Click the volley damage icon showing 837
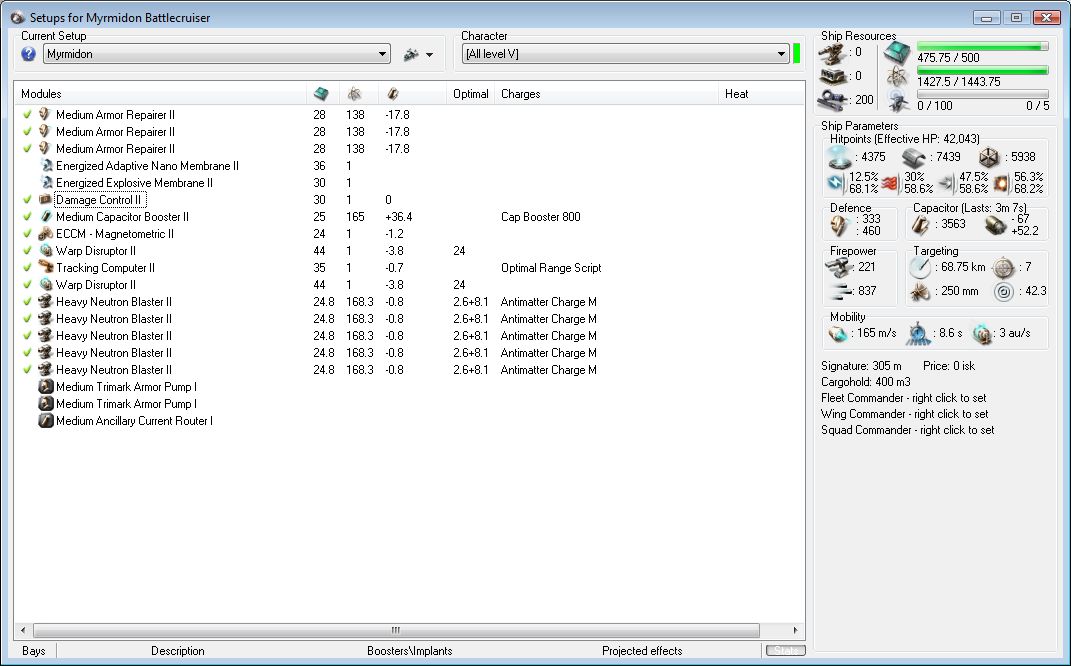The width and height of the screenshot is (1071, 666). pos(839,291)
